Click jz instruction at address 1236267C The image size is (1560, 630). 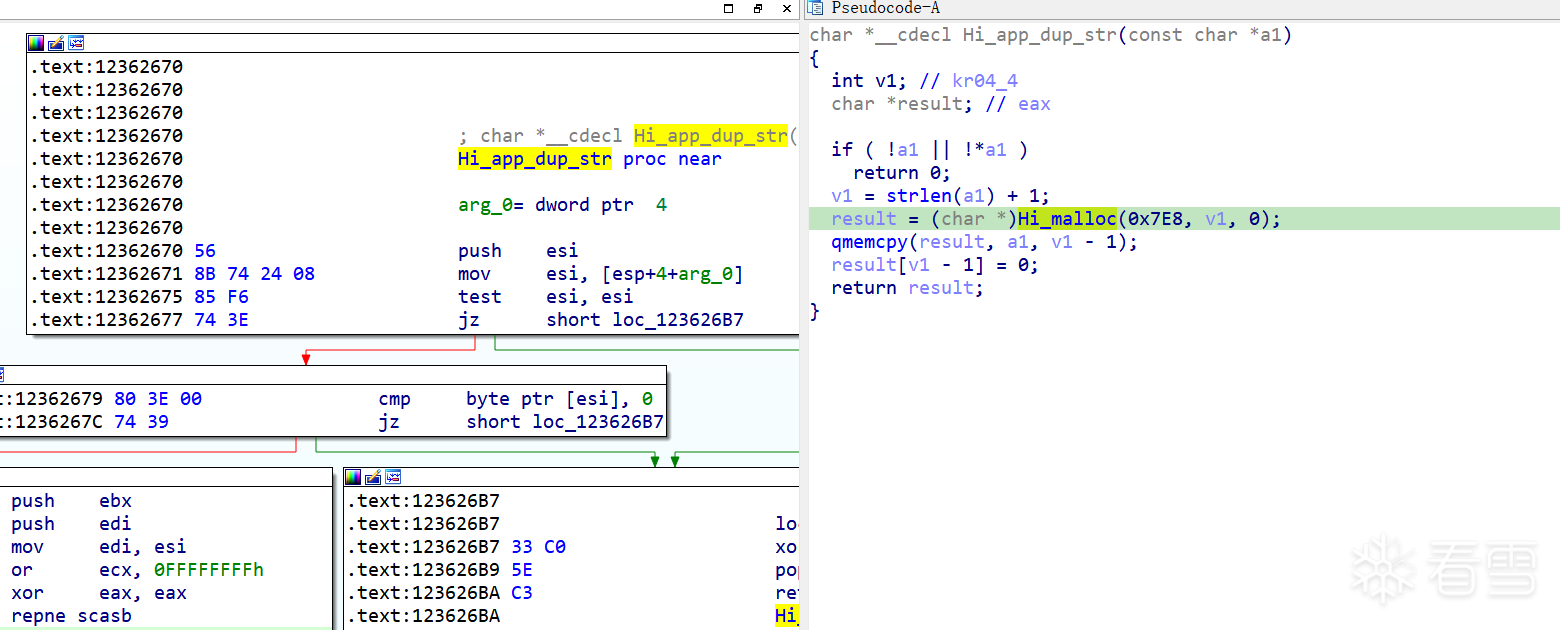click(521, 422)
